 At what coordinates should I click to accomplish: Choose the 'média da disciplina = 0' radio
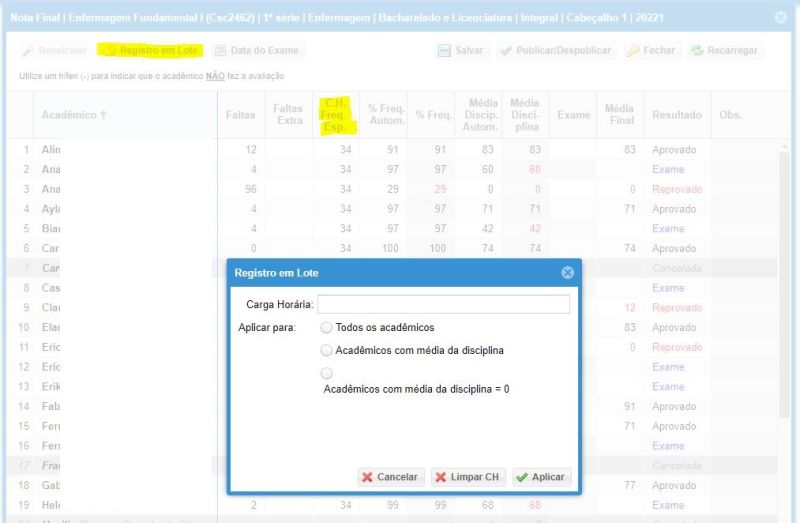326,373
